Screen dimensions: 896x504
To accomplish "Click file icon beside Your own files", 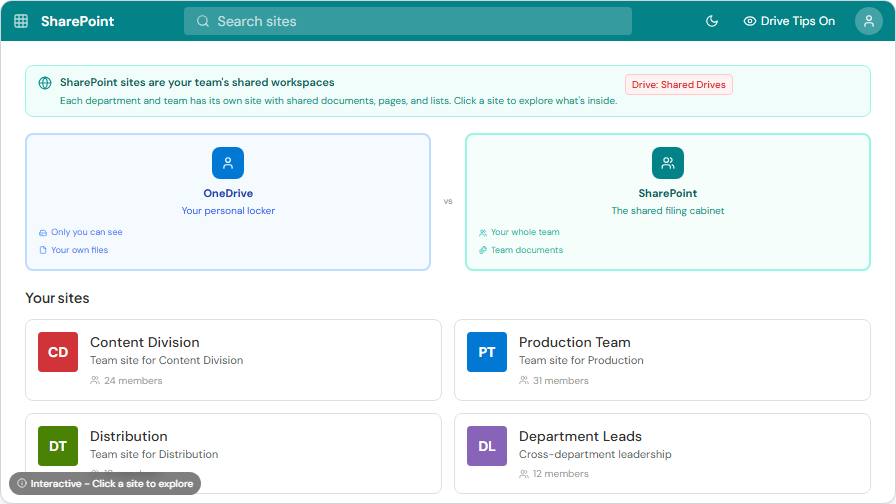I will tap(43, 250).
